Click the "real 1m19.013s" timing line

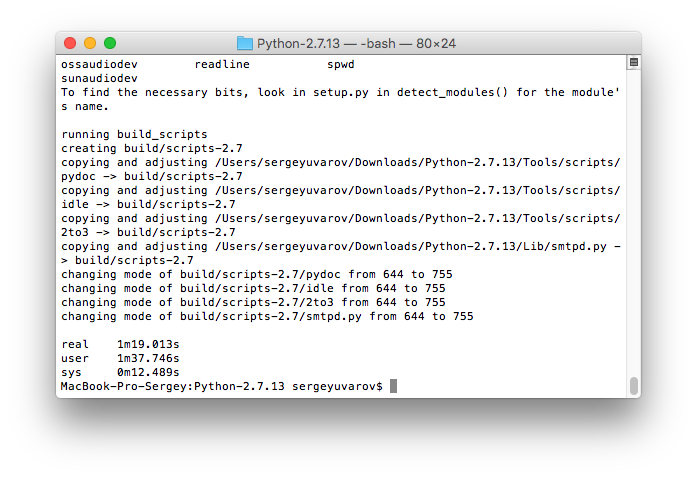pos(120,344)
